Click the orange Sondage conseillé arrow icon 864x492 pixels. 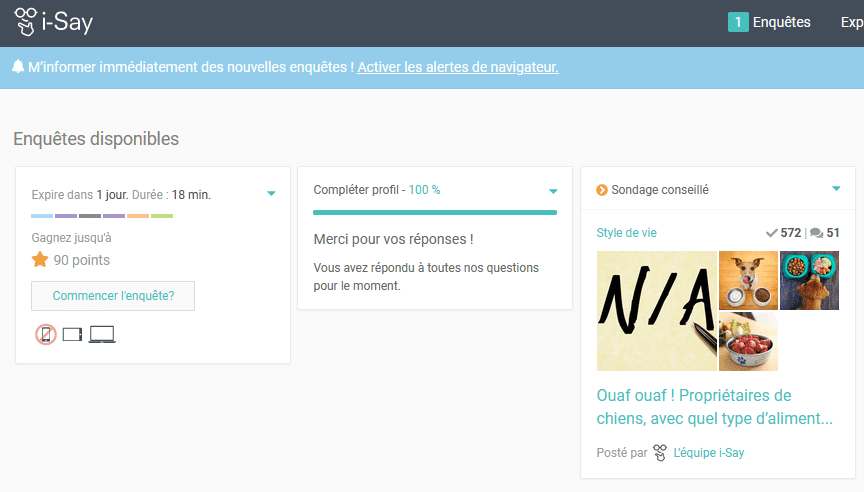pyautogui.click(x=602, y=190)
